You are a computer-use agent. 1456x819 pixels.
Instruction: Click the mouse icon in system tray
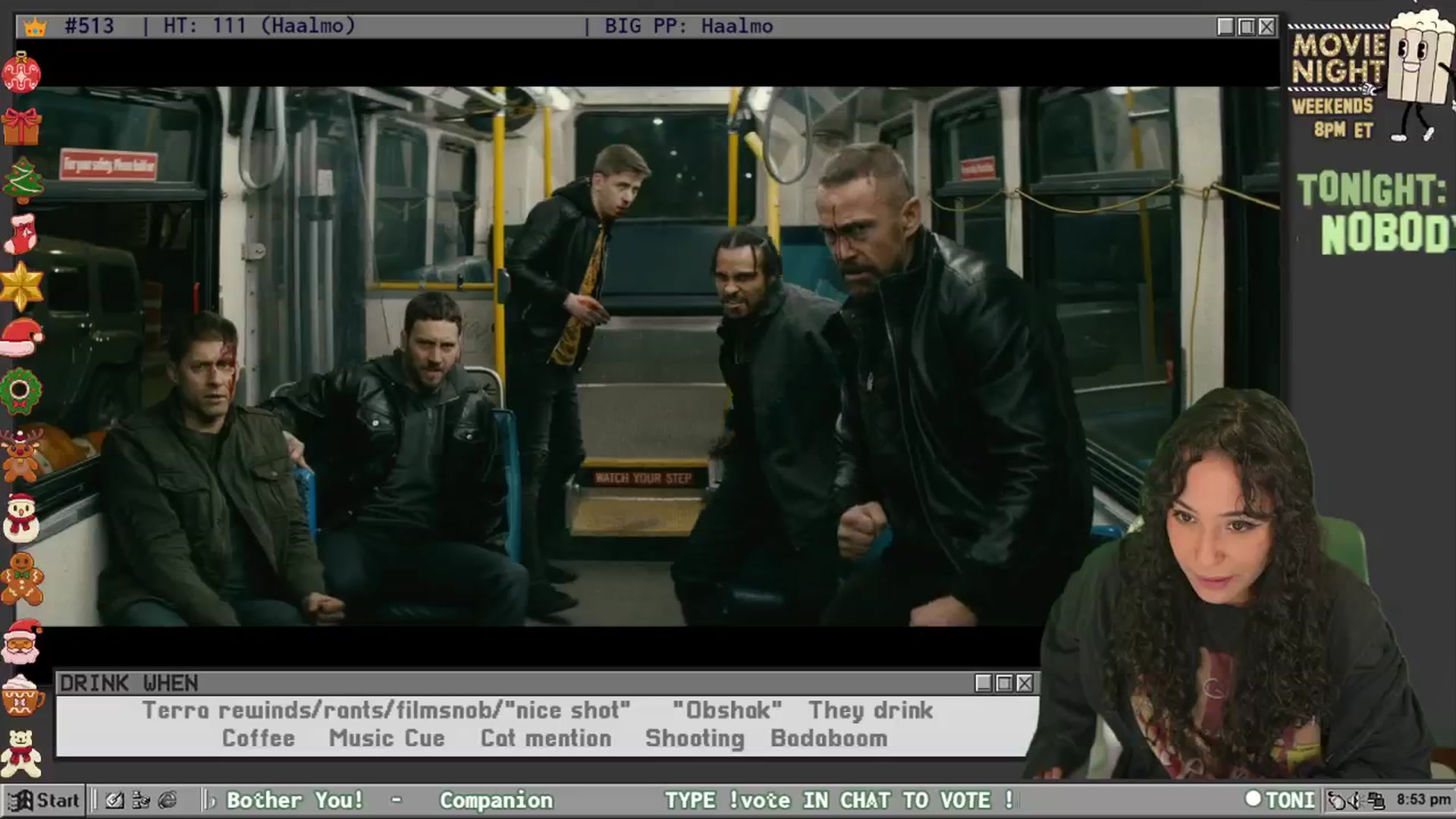[1336, 800]
